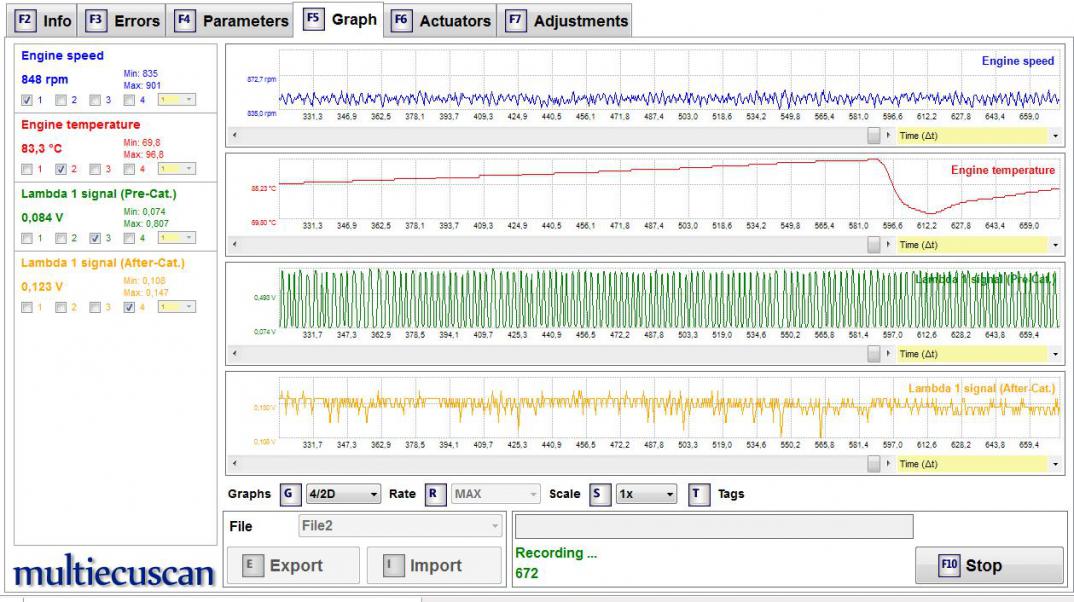Switch to the Parameters tab
1074x602 pixels.
click(232, 21)
